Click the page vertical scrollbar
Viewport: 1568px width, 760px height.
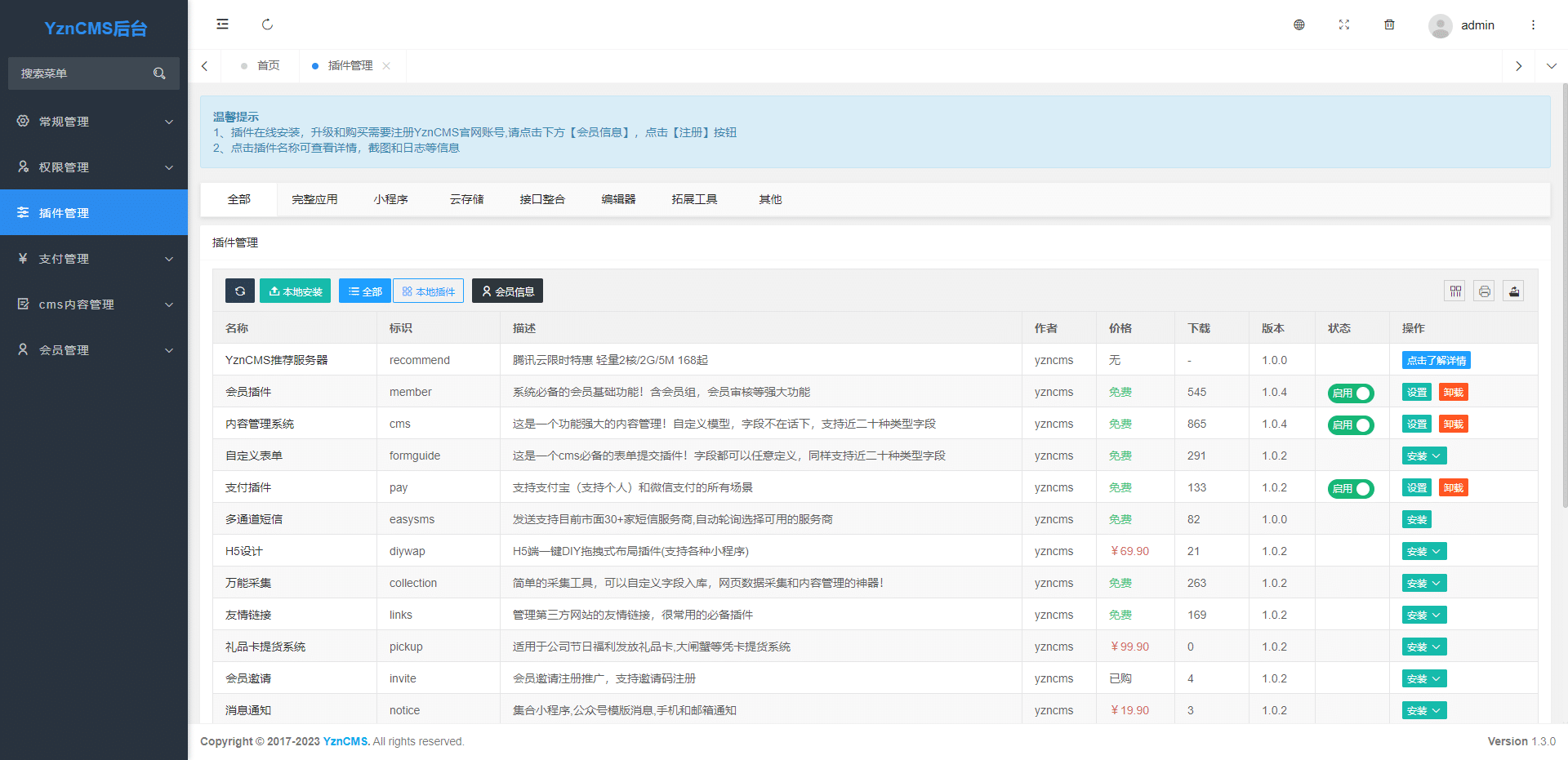click(x=1565, y=294)
